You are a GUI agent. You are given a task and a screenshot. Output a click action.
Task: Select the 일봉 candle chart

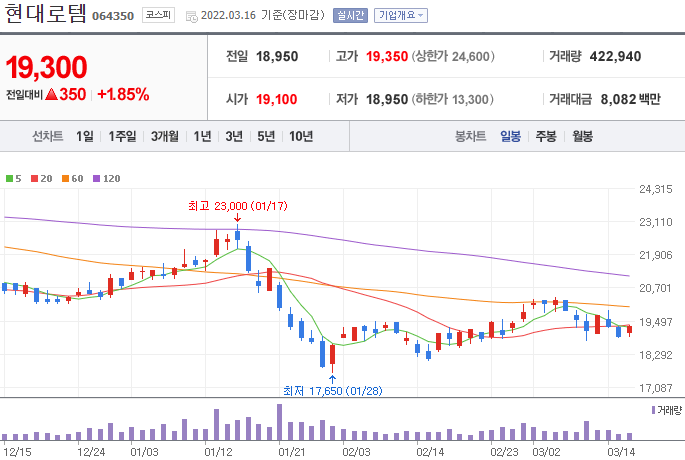pyautogui.click(x=510, y=136)
